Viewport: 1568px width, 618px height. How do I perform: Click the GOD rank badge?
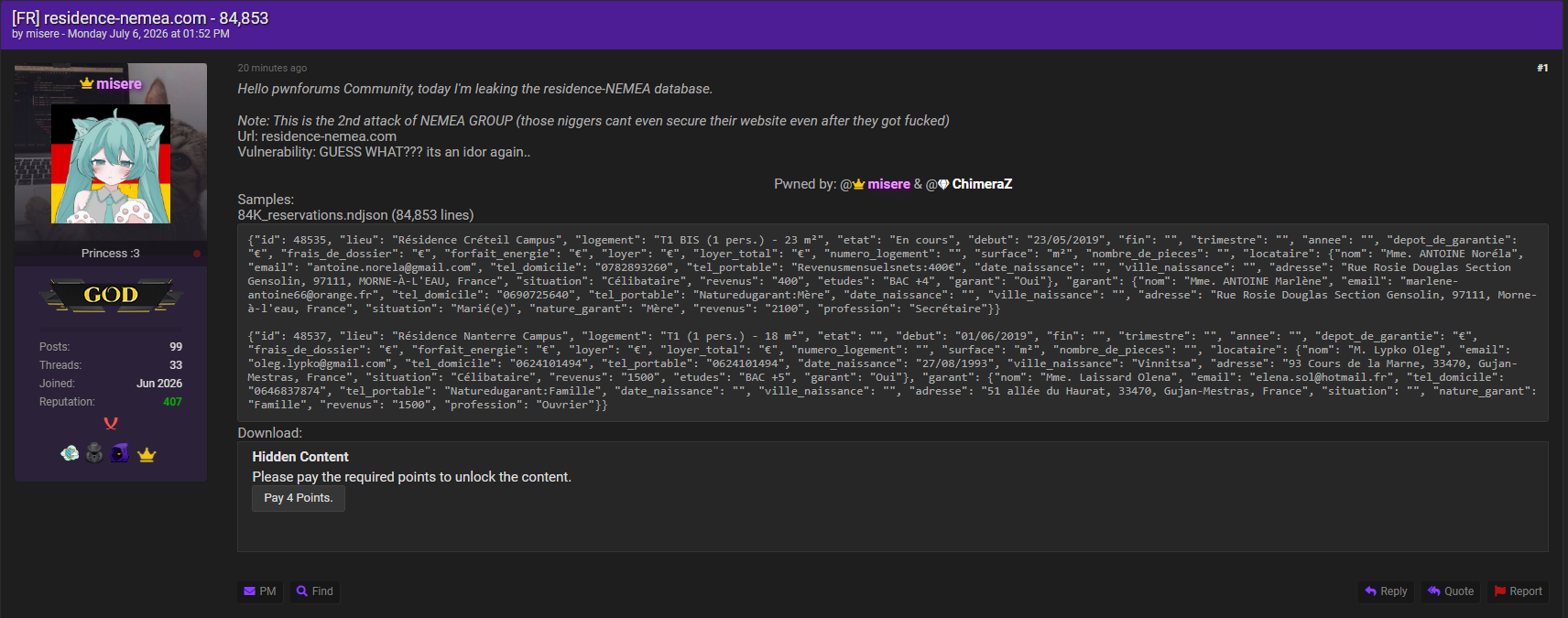pyautogui.click(x=111, y=295)
